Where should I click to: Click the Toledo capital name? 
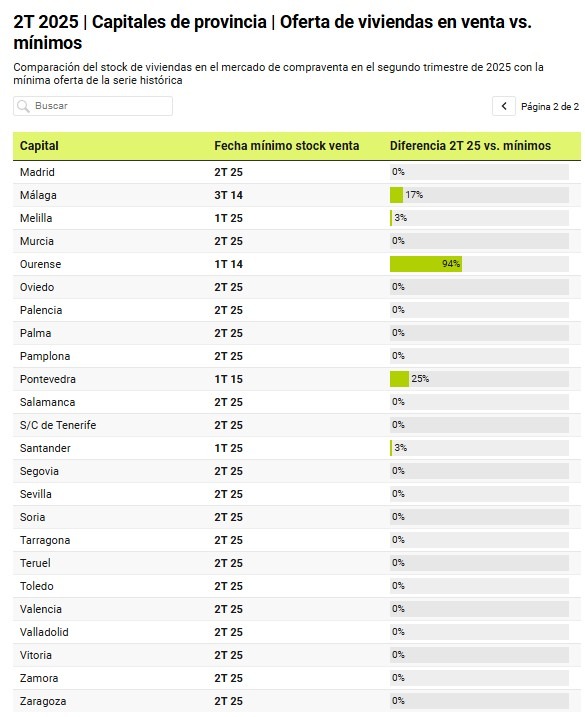(37, 586)
